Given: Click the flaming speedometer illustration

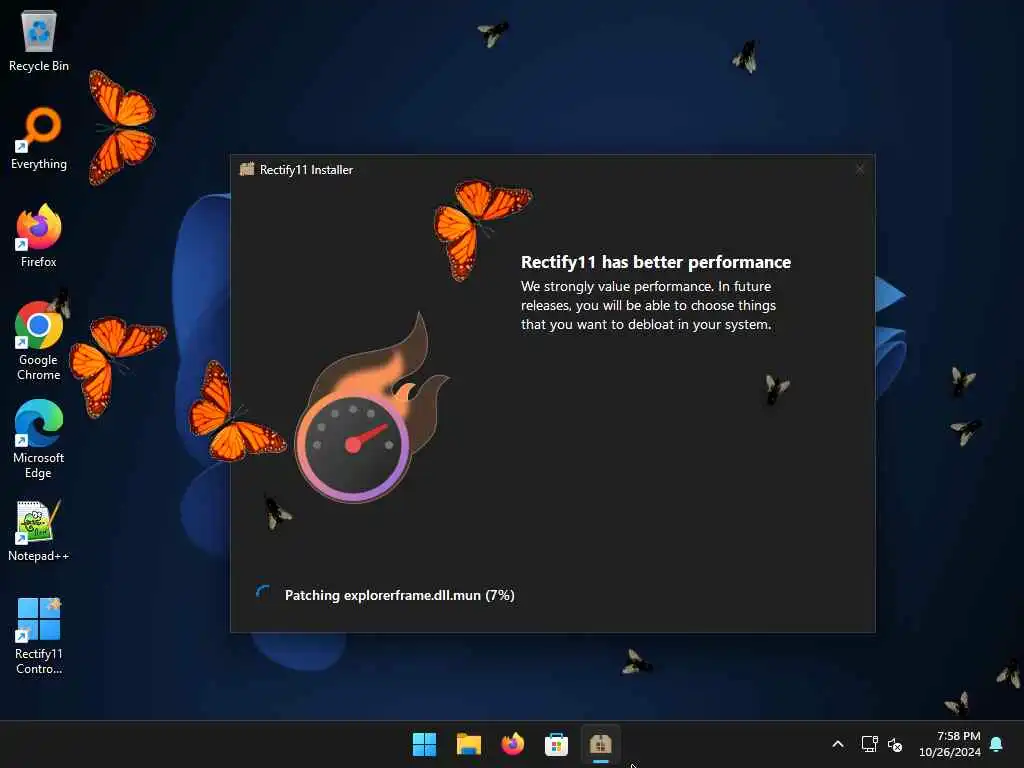Looking at the screenshot, I should [370, 409].
